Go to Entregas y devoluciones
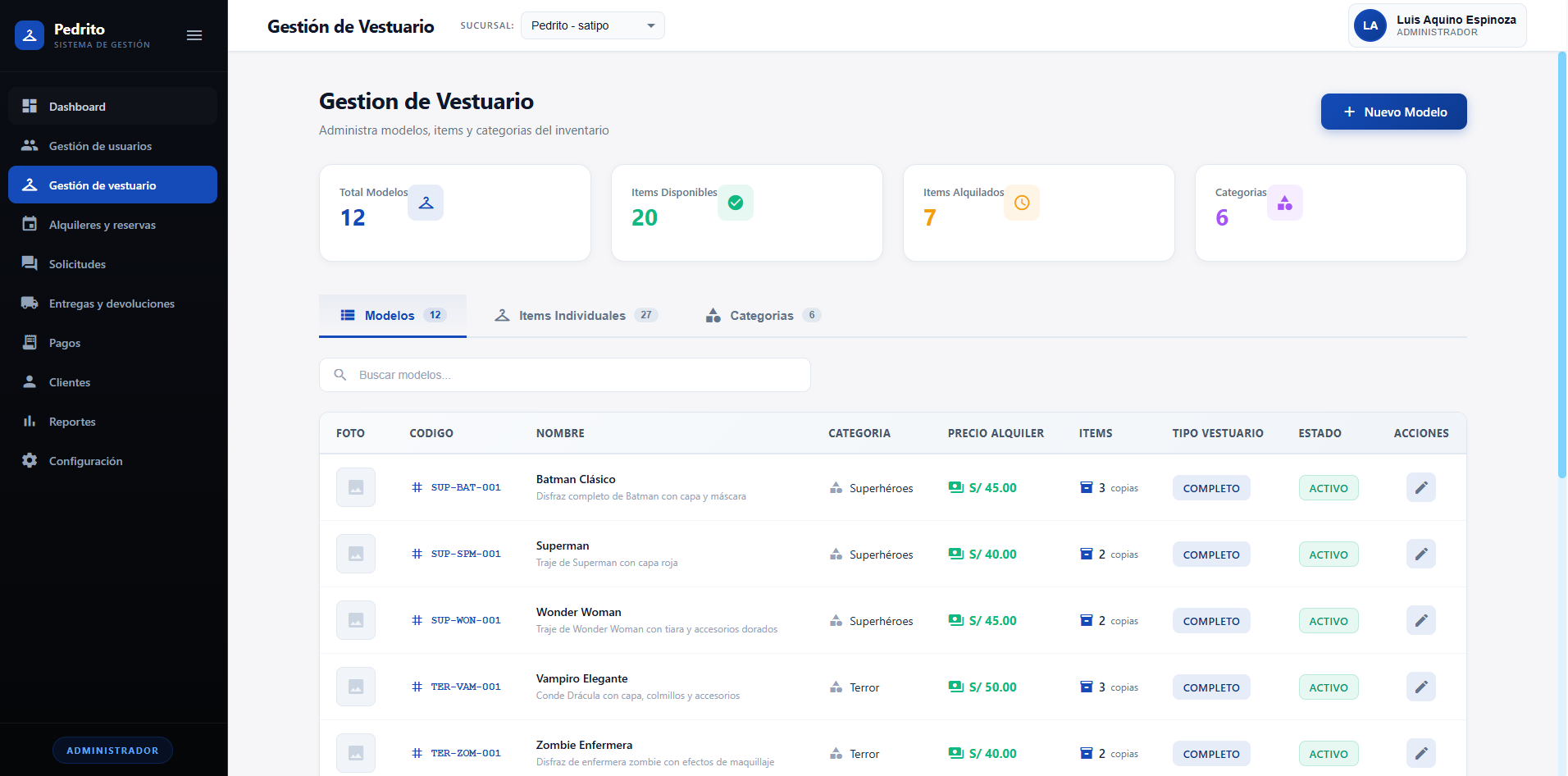1568x776 pixels. click(x=112, y=304)
